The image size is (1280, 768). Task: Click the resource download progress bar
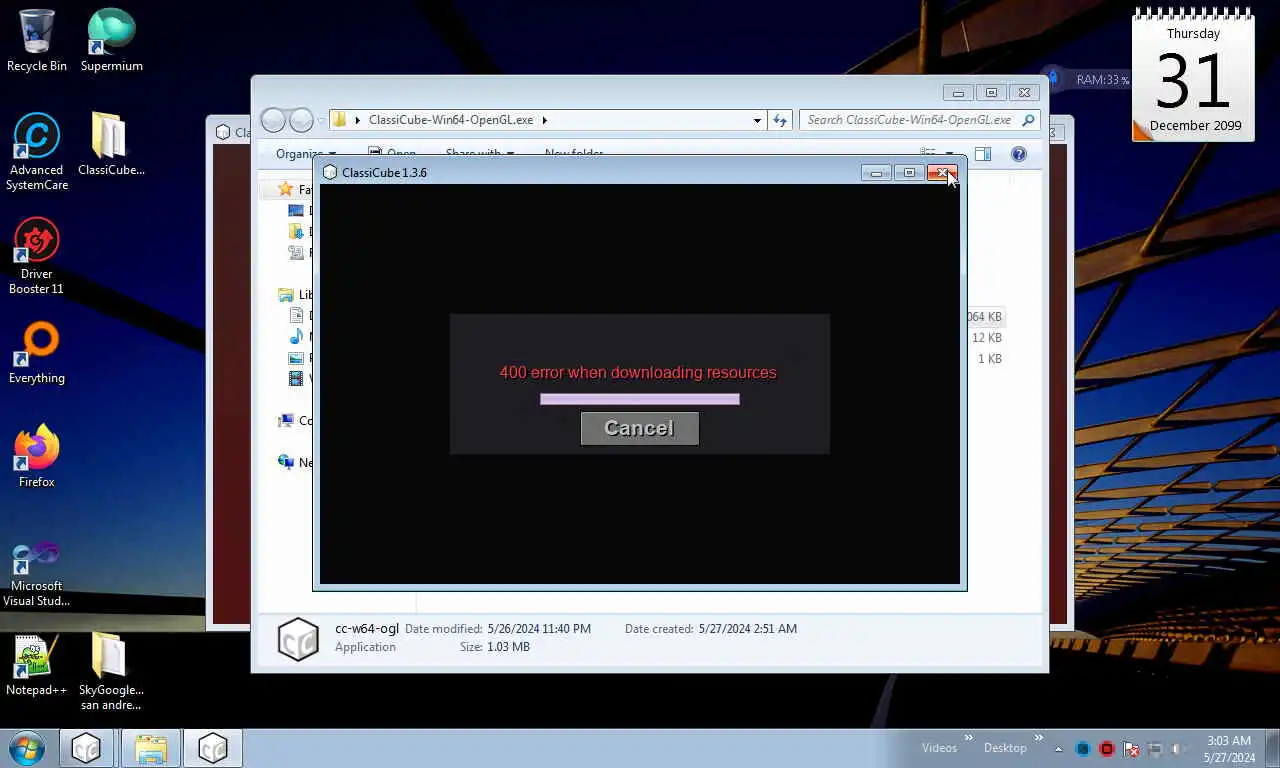click(640, 399)
